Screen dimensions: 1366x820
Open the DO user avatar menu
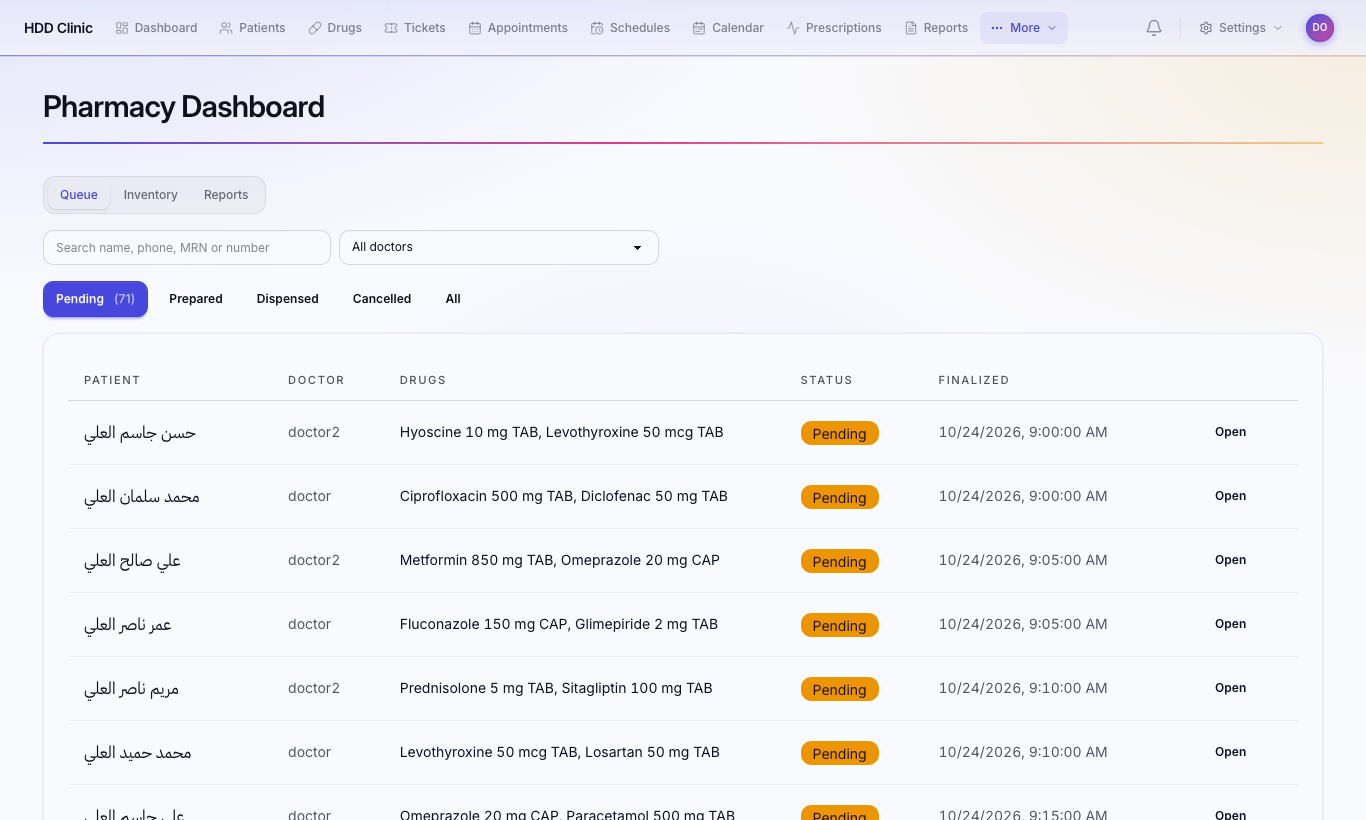click(x=1320, y=28)
